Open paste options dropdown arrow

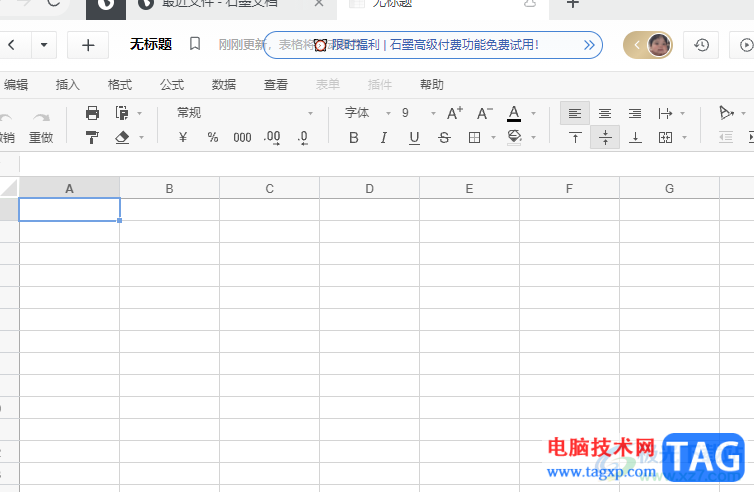point(140,114)
